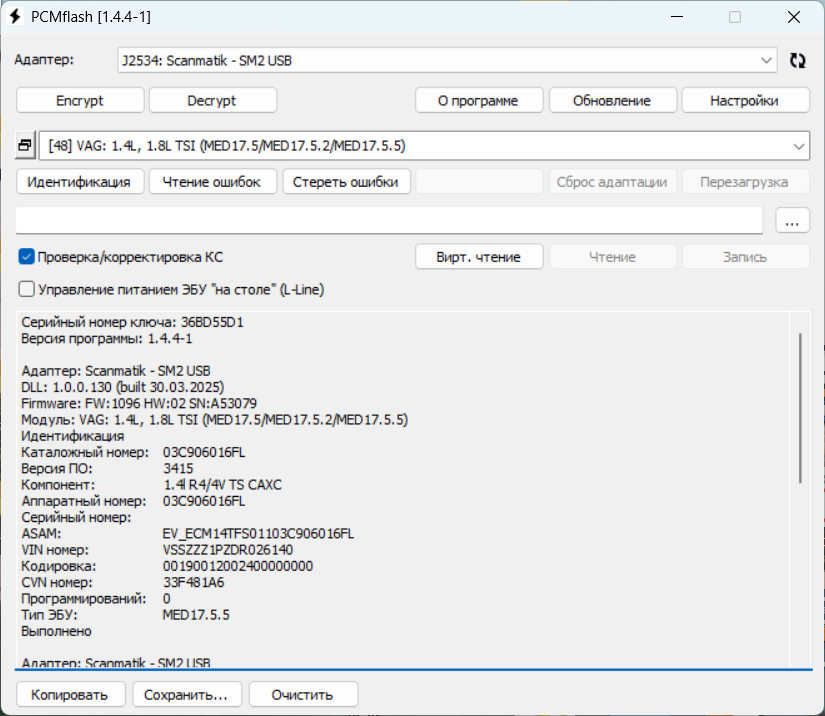Viewport: 825px width, 716px height.
Task: Expand the VAG module selection dropdown
Action: click(x=798, y=146)
